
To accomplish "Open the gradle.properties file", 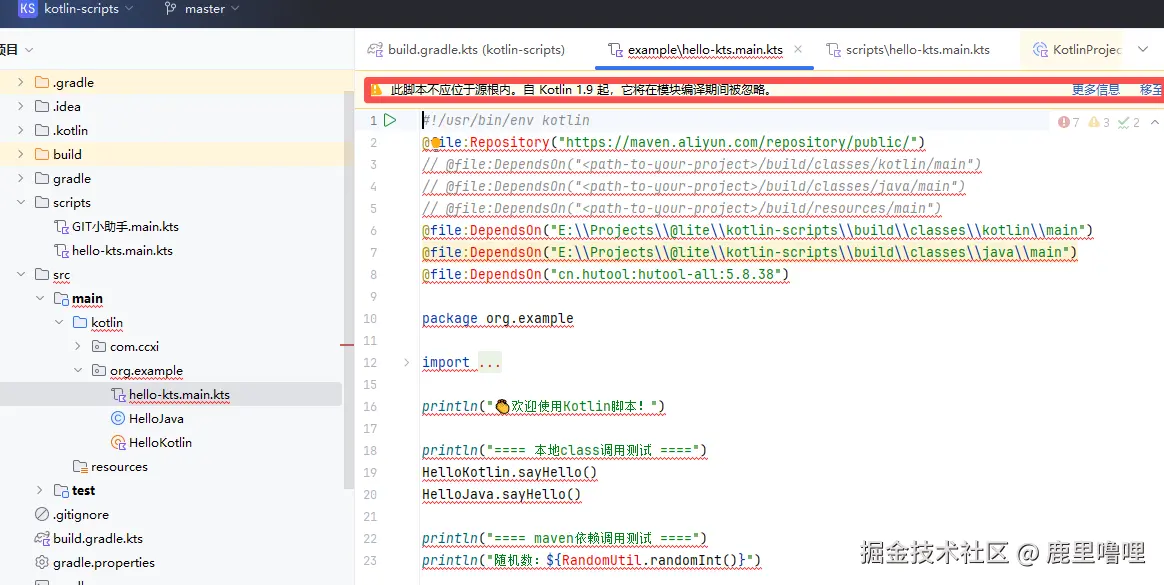I will pos(104,563).
